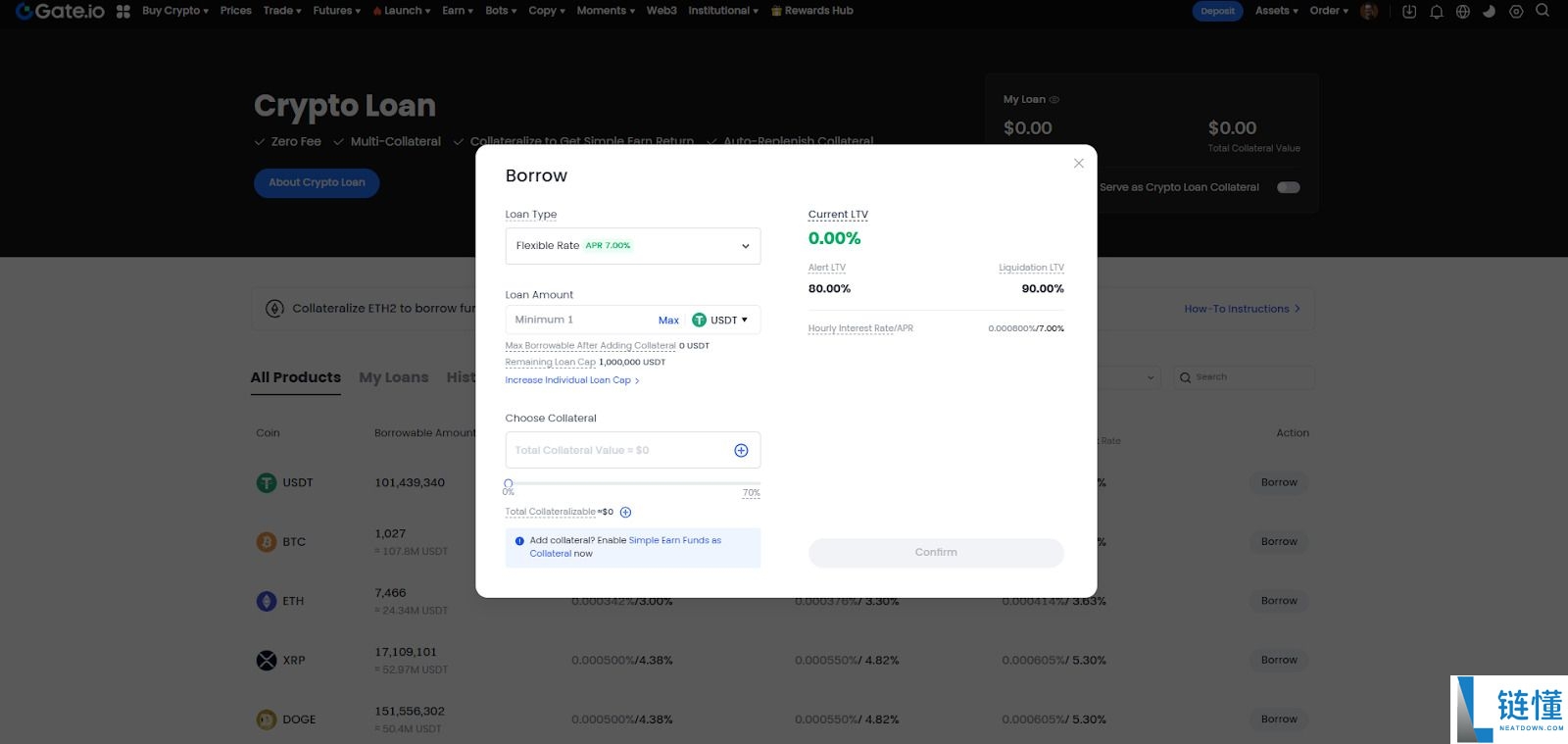Expand the Order menu
1568x744 pixels.
1329,11
